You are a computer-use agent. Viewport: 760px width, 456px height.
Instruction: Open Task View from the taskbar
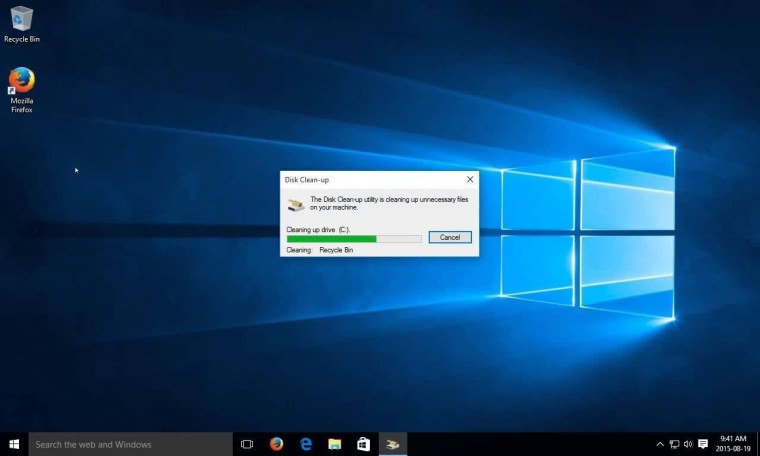pyautogui.click(x=248, y=444)
